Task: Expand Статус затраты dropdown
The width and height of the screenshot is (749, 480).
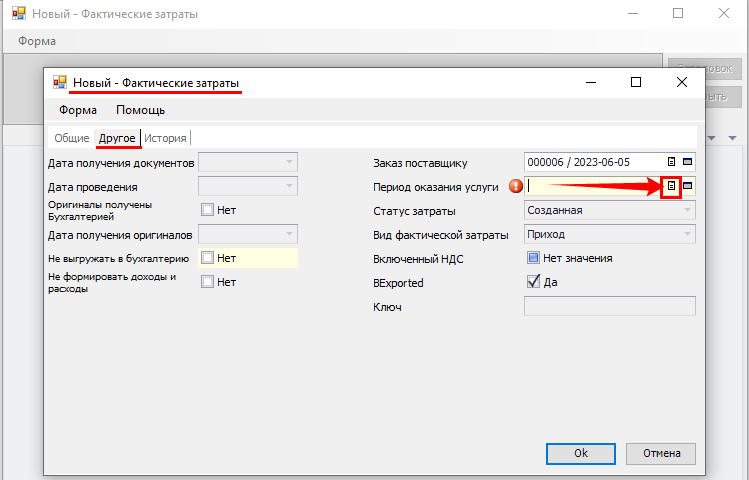Action: [x=687, y=210]
